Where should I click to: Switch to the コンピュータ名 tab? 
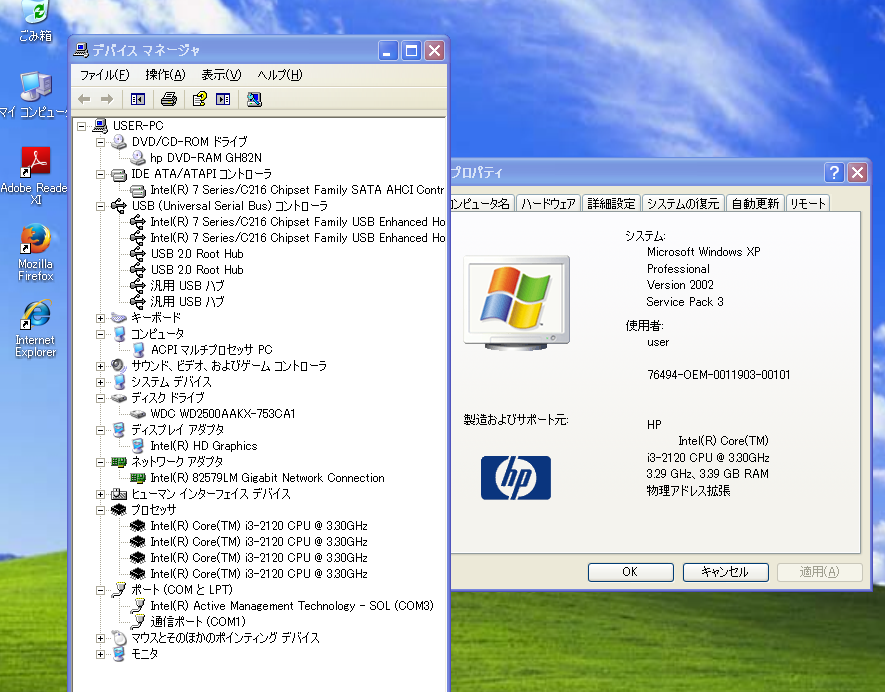[481, 203]
